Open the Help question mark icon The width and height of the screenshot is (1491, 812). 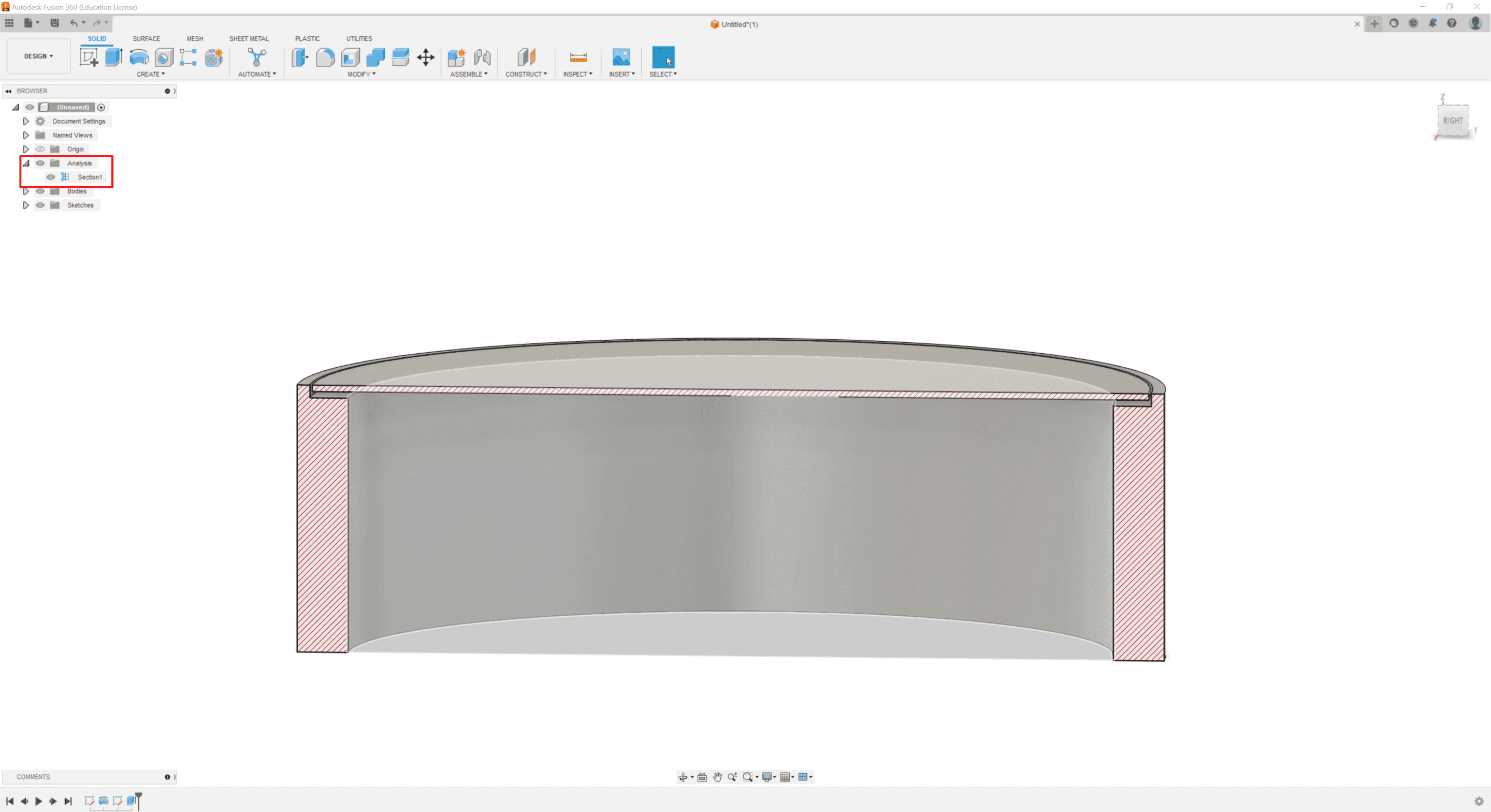[x=1452, y=23]
